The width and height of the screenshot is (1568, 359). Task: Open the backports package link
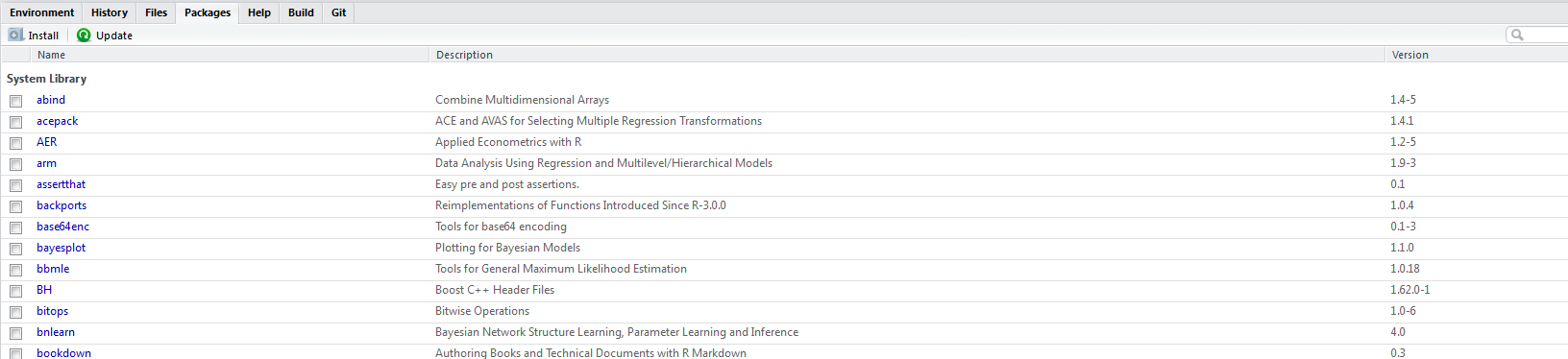click(61, 205)
